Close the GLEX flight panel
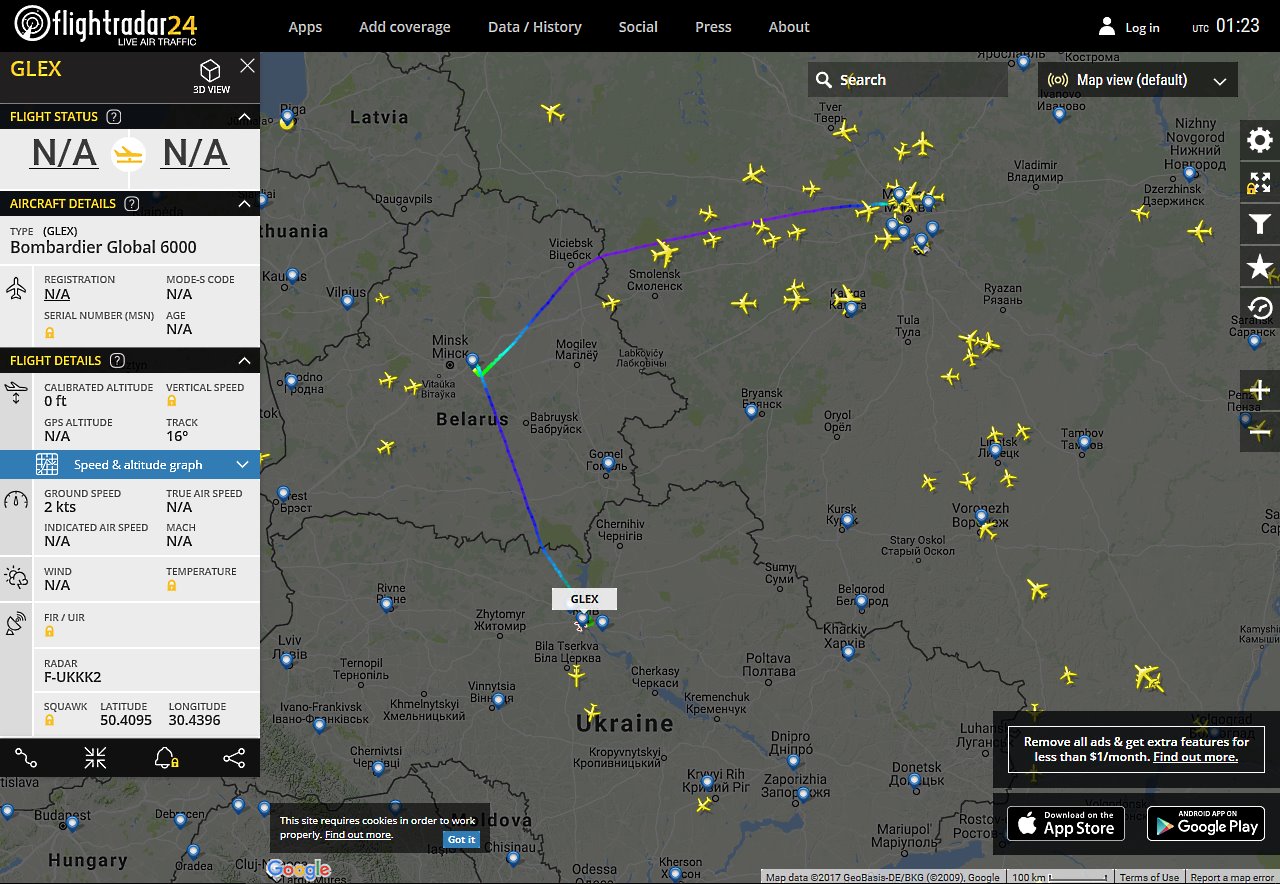Screen dimensions: 1280x884 click(x=247, y=66)
